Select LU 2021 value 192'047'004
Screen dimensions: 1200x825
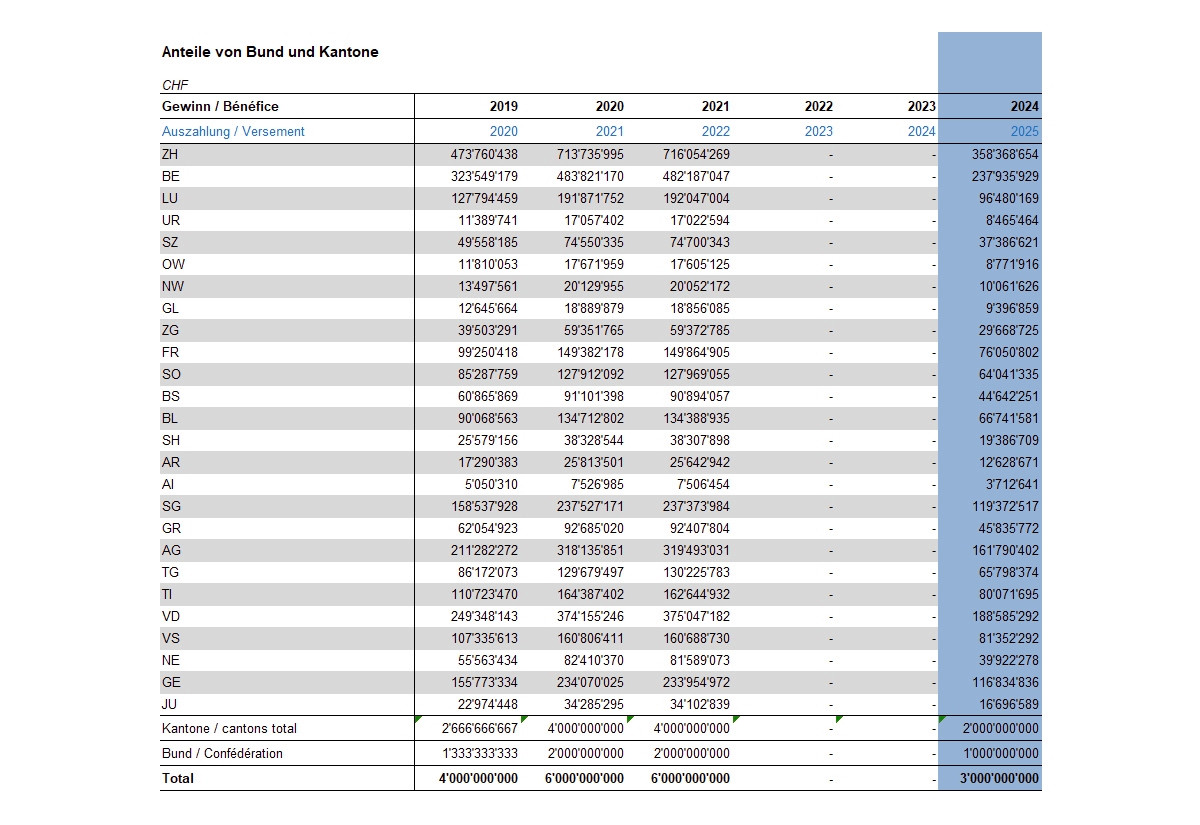(696, 199)
